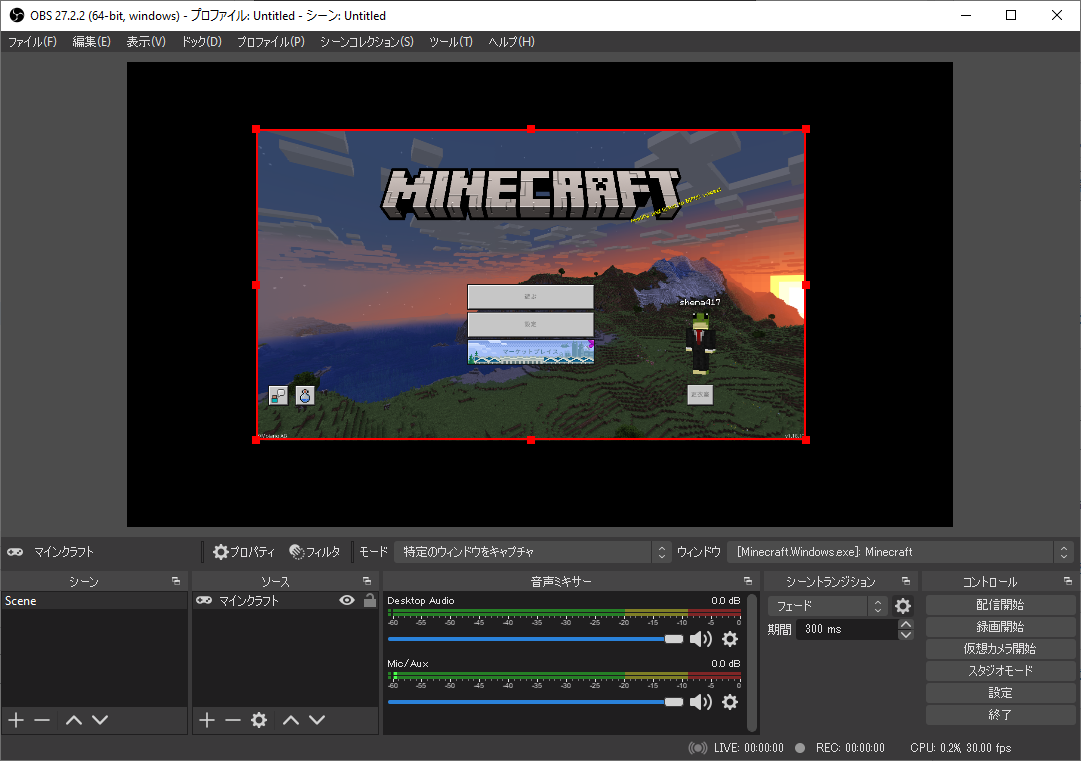Add a new source with plus icon
The image size is (1081, 761).
207,720
